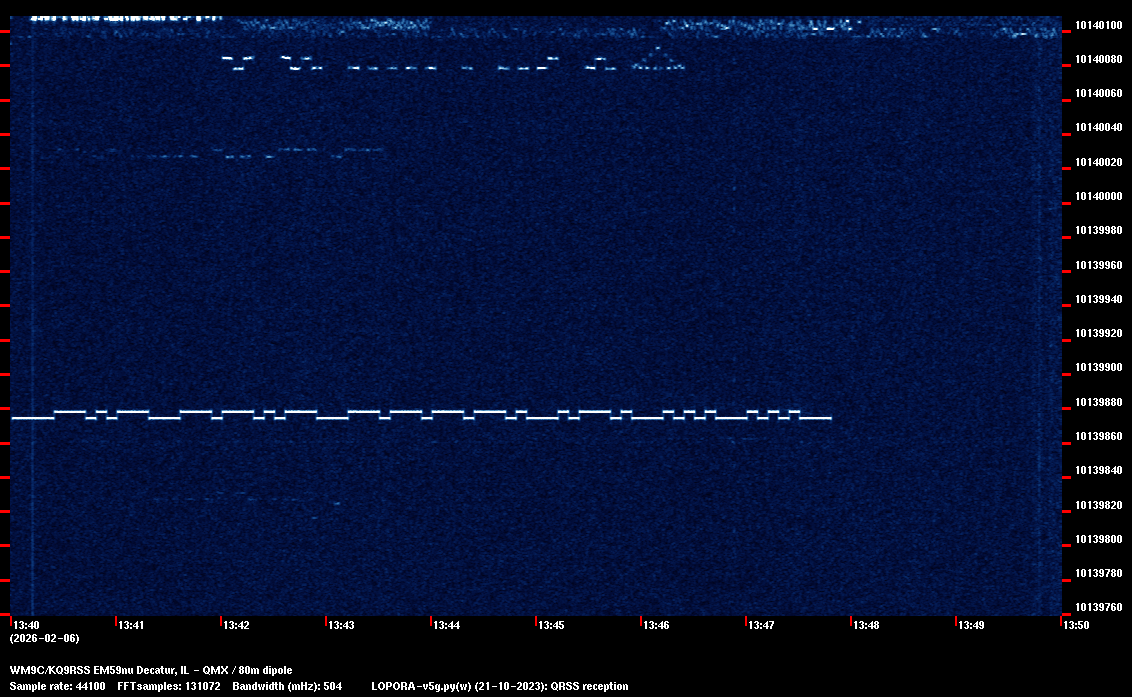Click the LOPORA QRSS reception footer text
Screen dimensions: 1132x697
click(x=499, y=686)
